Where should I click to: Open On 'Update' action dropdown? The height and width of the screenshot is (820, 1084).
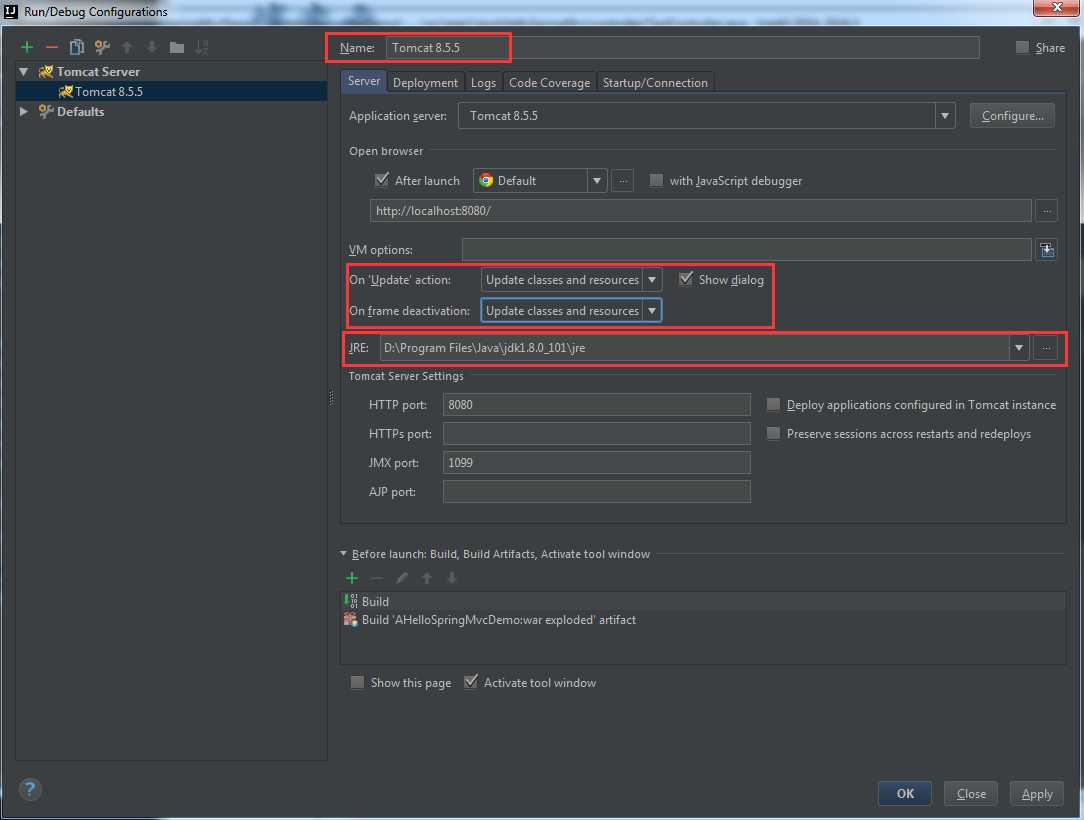tap(652, 279)
